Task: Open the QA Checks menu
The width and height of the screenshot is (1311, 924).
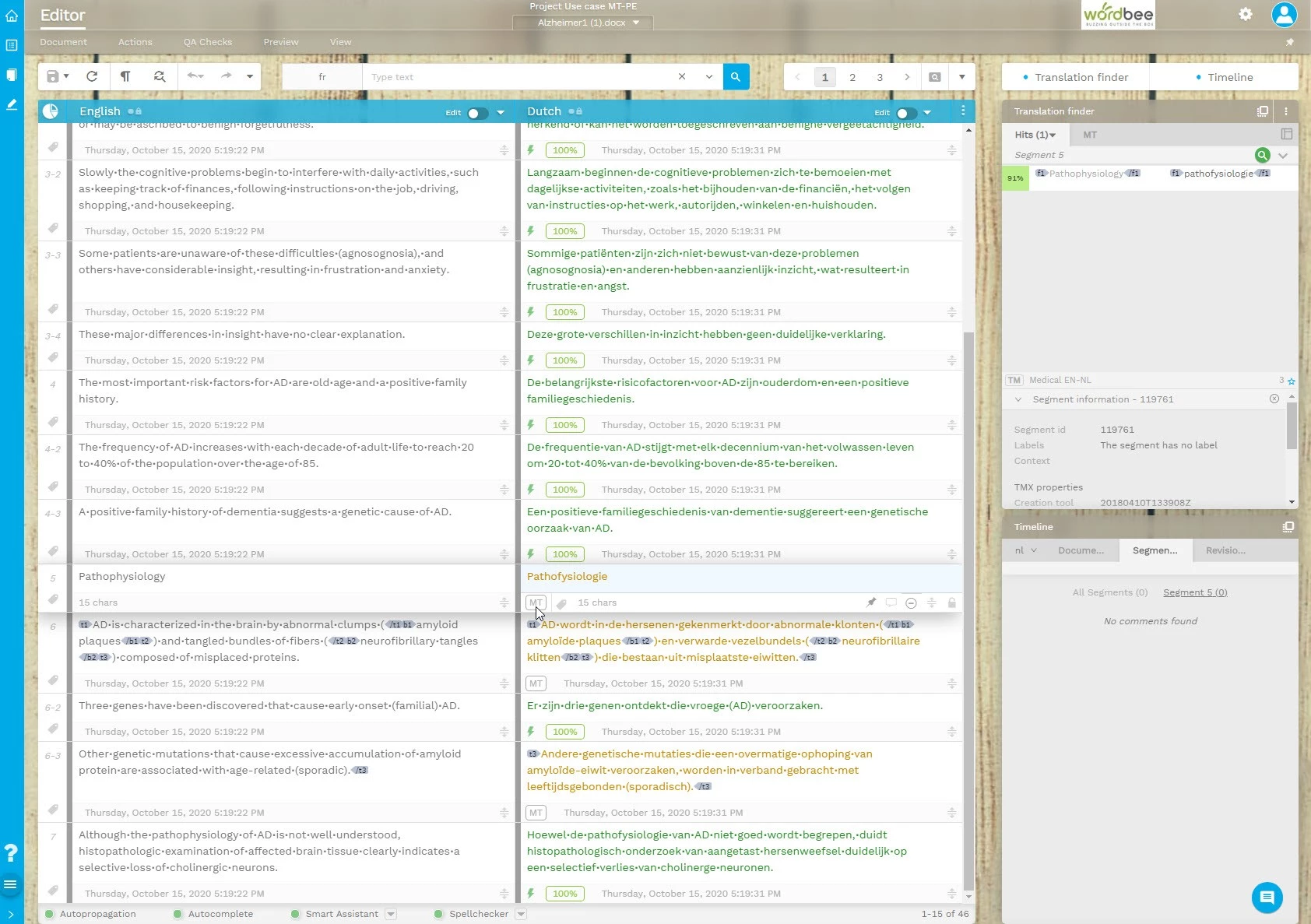Action: point(207,42)
